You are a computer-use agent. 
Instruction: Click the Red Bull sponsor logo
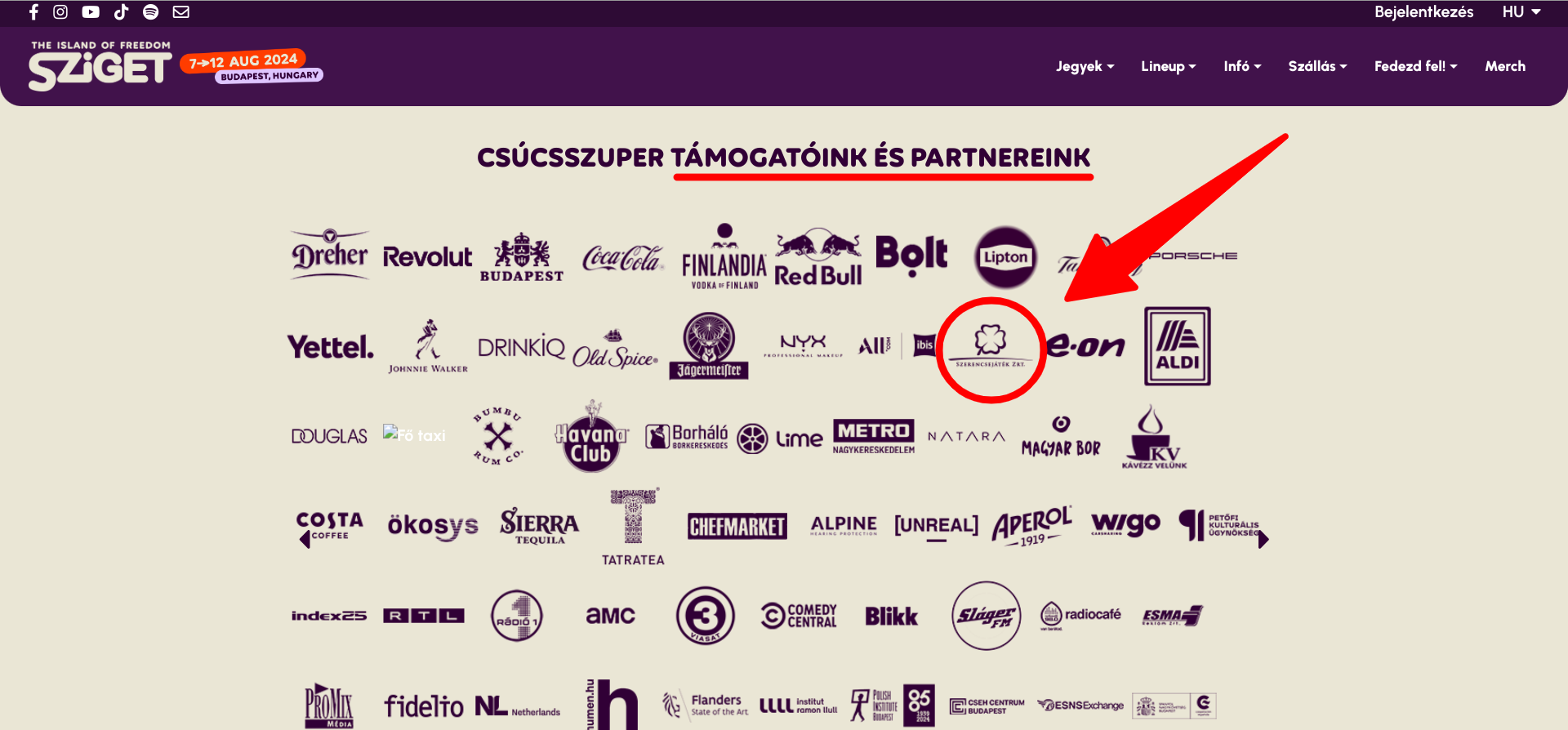817,258
